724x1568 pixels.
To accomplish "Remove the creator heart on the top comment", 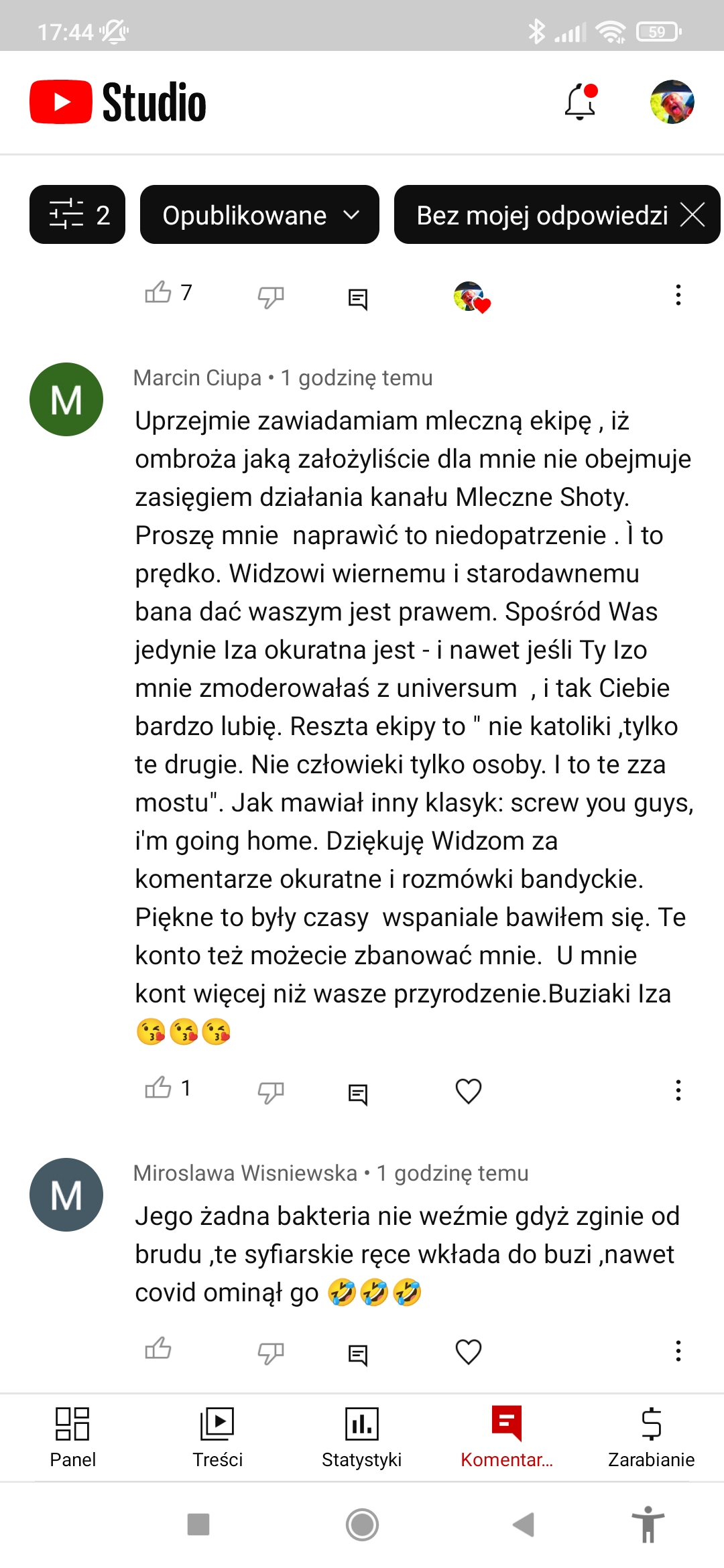I will [x=472, y=297].
